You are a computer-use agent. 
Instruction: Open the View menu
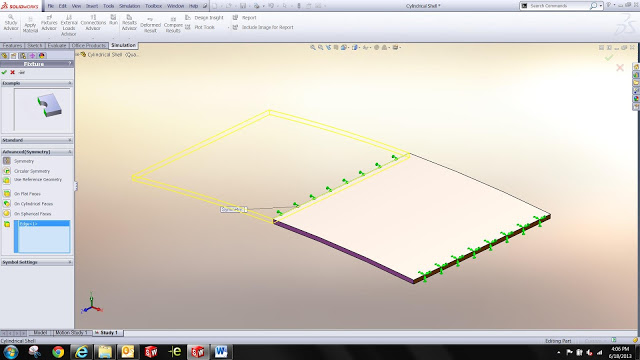tap(76, 6)
